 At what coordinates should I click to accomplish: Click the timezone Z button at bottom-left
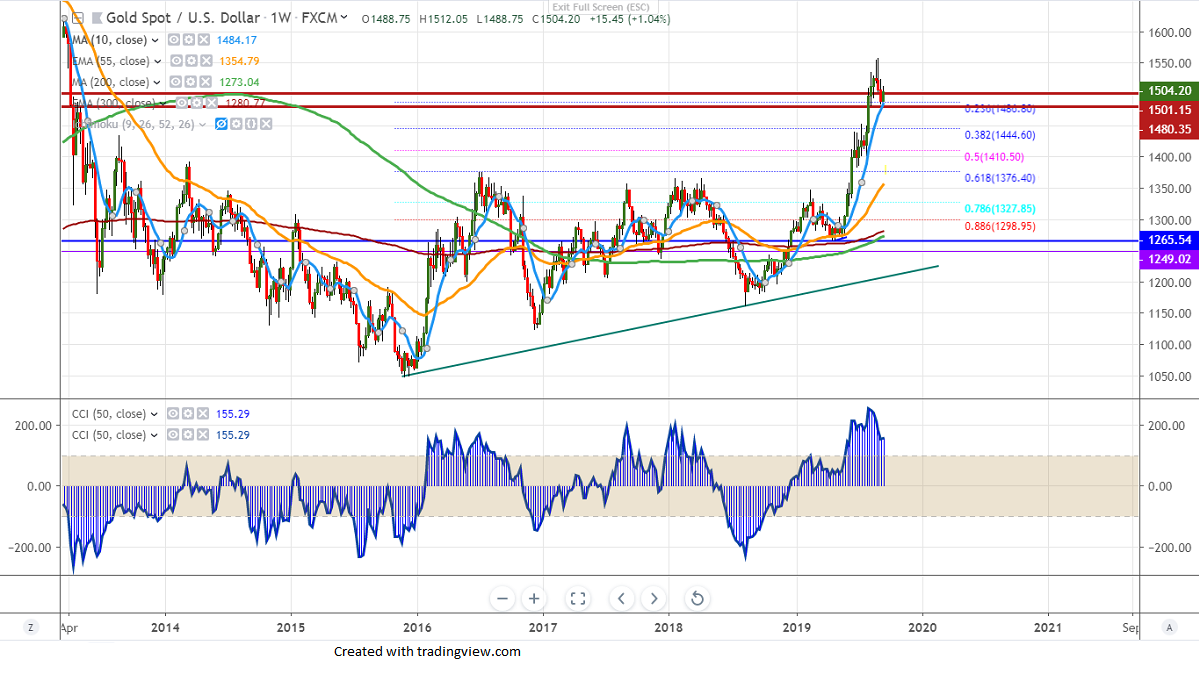tap(31, 627)
